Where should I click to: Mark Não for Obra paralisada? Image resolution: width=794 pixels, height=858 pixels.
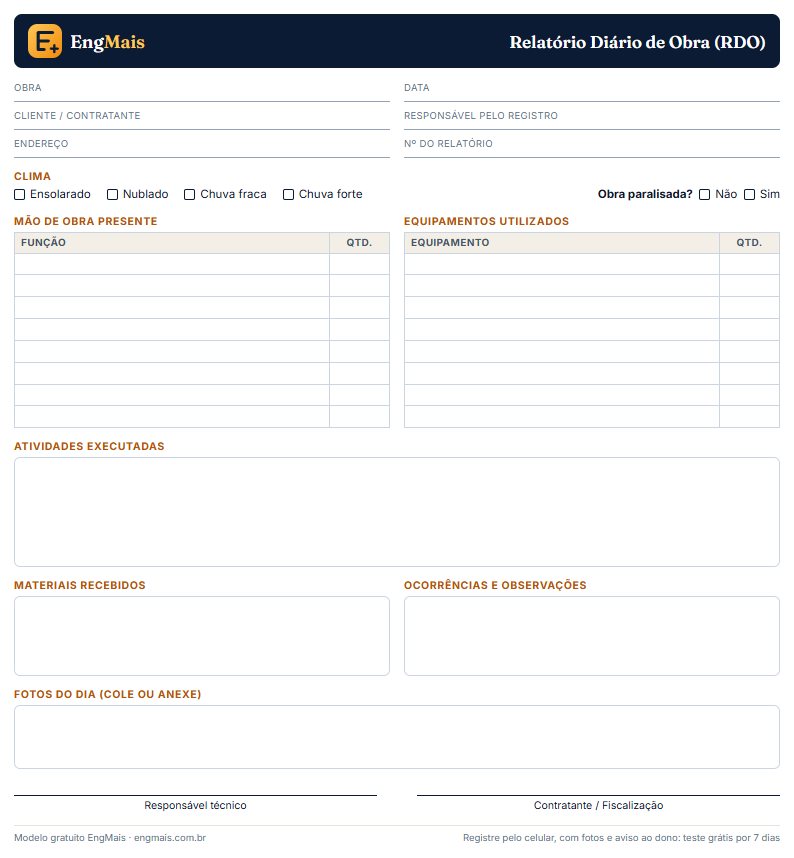704,194
